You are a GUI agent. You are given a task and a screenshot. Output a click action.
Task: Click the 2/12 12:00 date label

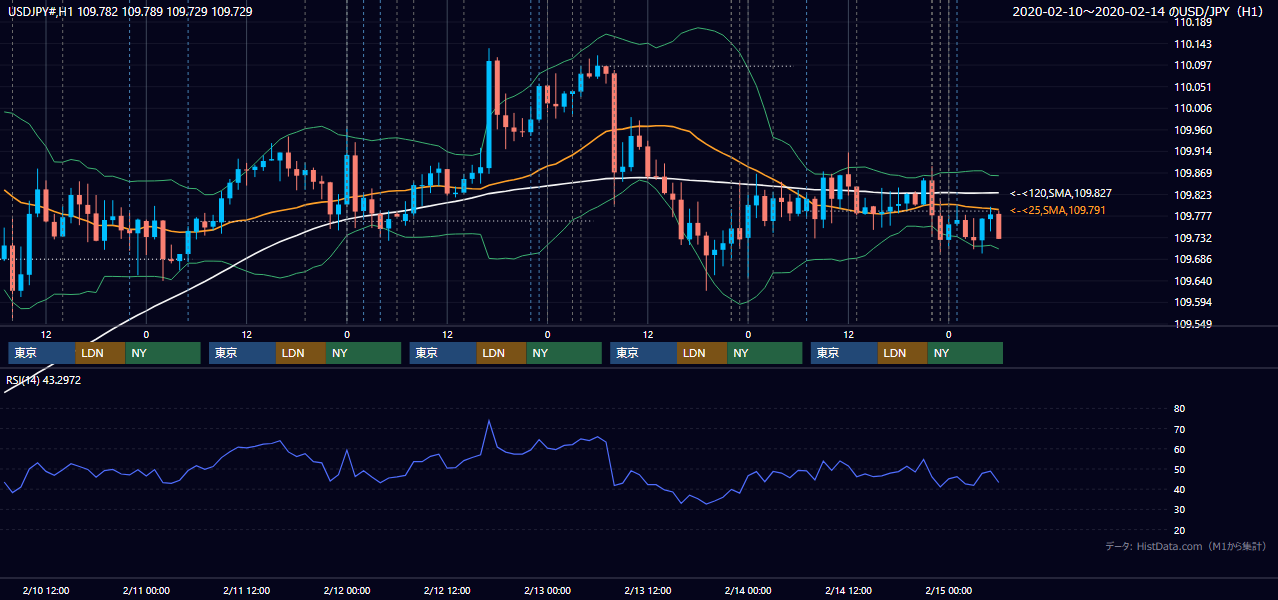tap(448, 590)
